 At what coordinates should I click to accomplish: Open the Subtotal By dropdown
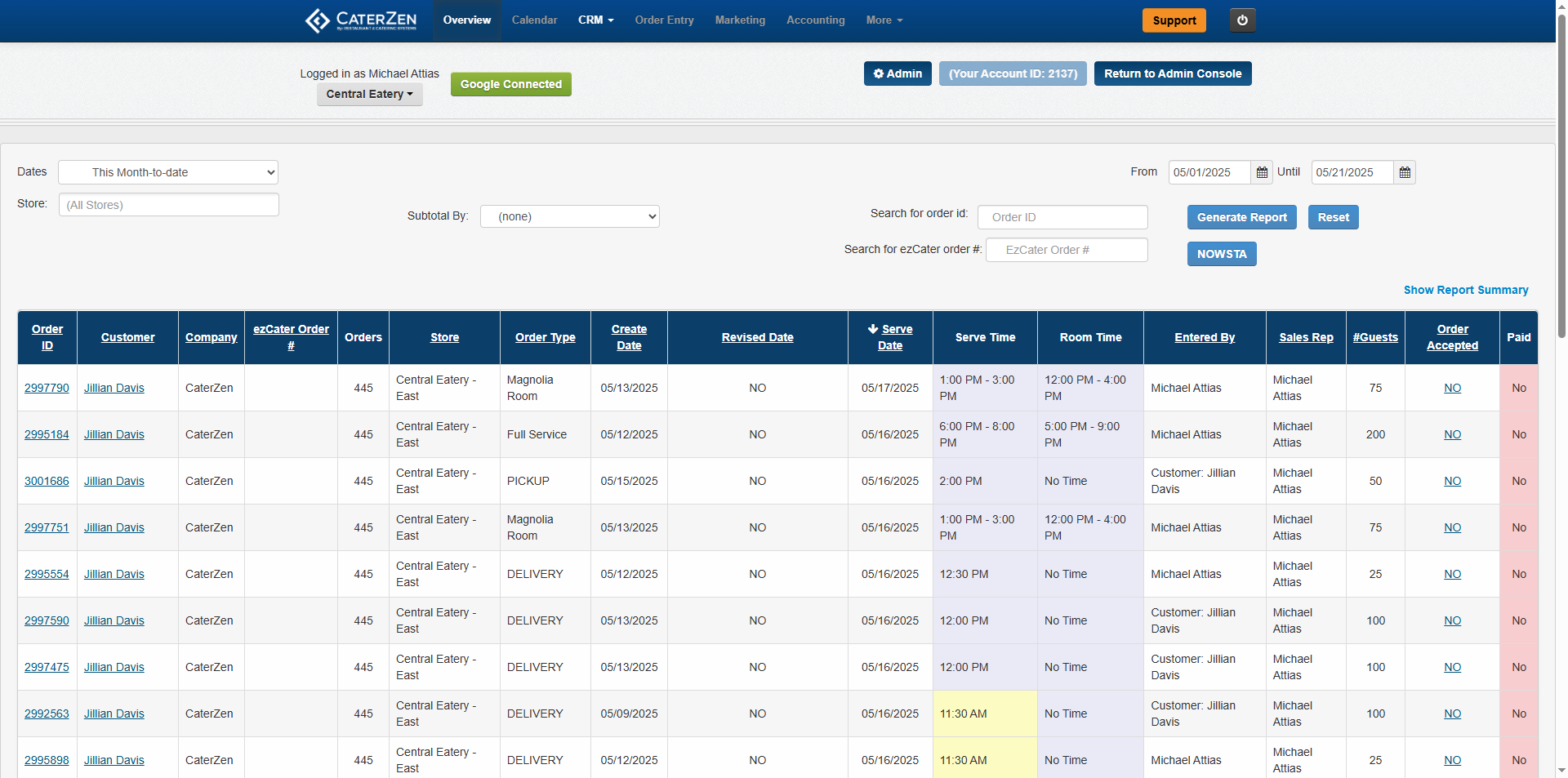[x=570, y=216]
